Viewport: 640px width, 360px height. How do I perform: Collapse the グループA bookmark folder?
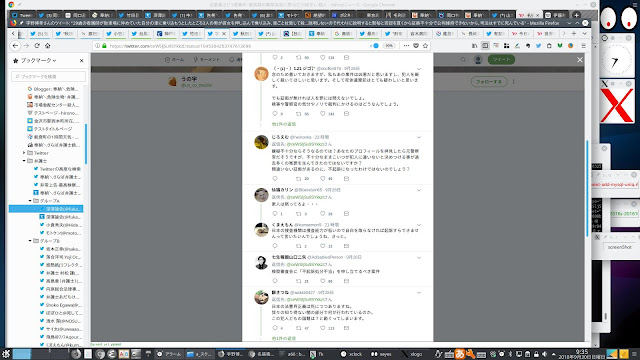[x=30, y=200]
